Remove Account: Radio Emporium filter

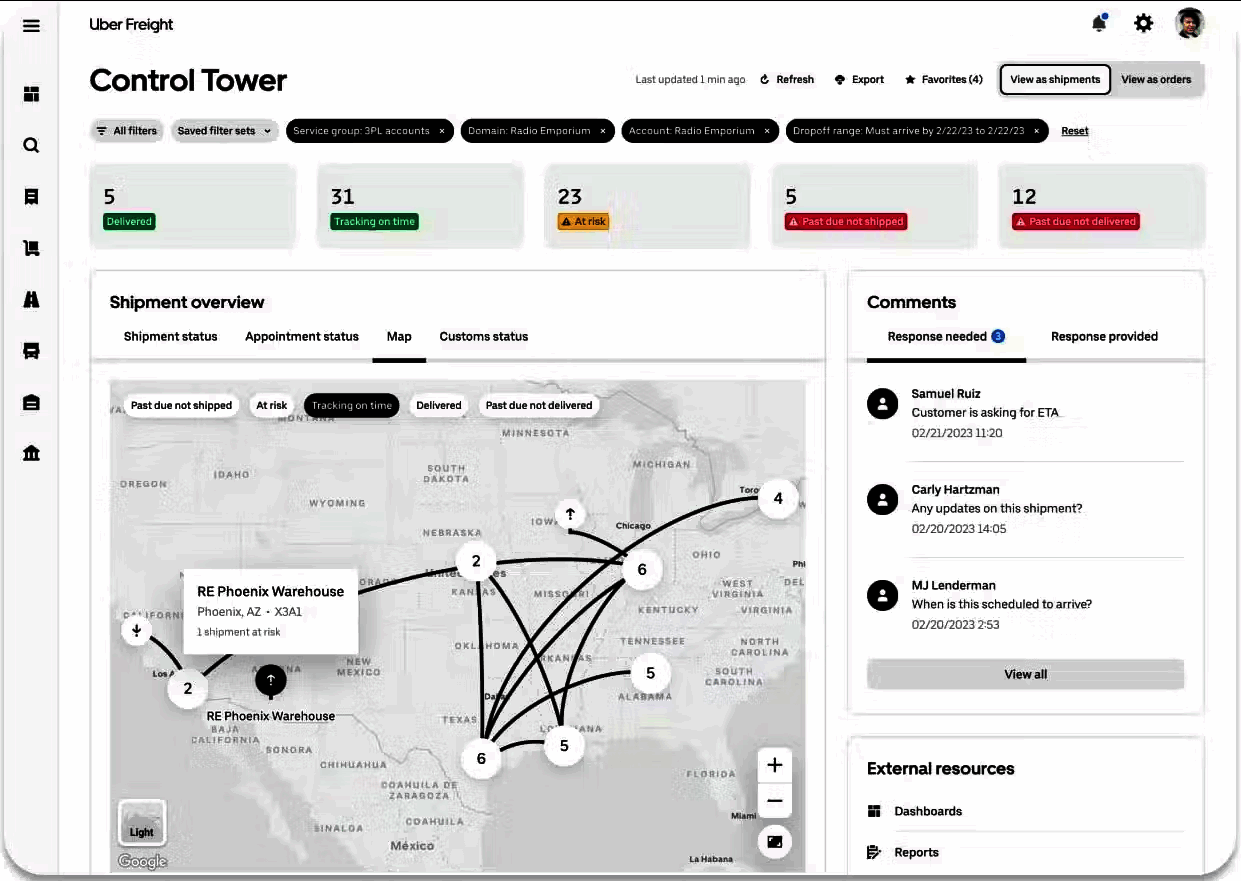tap(767, 131)
